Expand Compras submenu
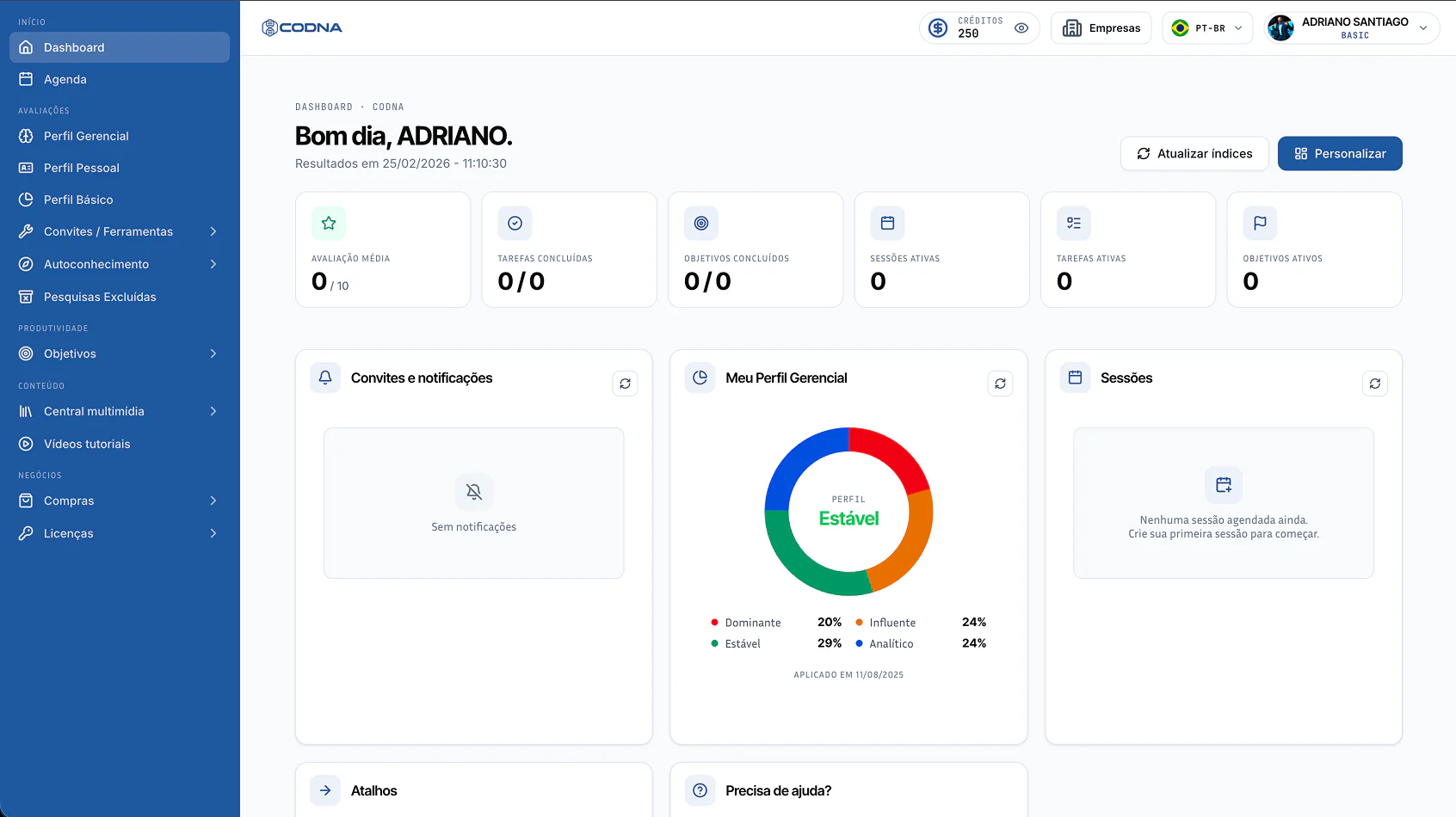Viewport: 1456px width, 817px height. click(213, 501)
